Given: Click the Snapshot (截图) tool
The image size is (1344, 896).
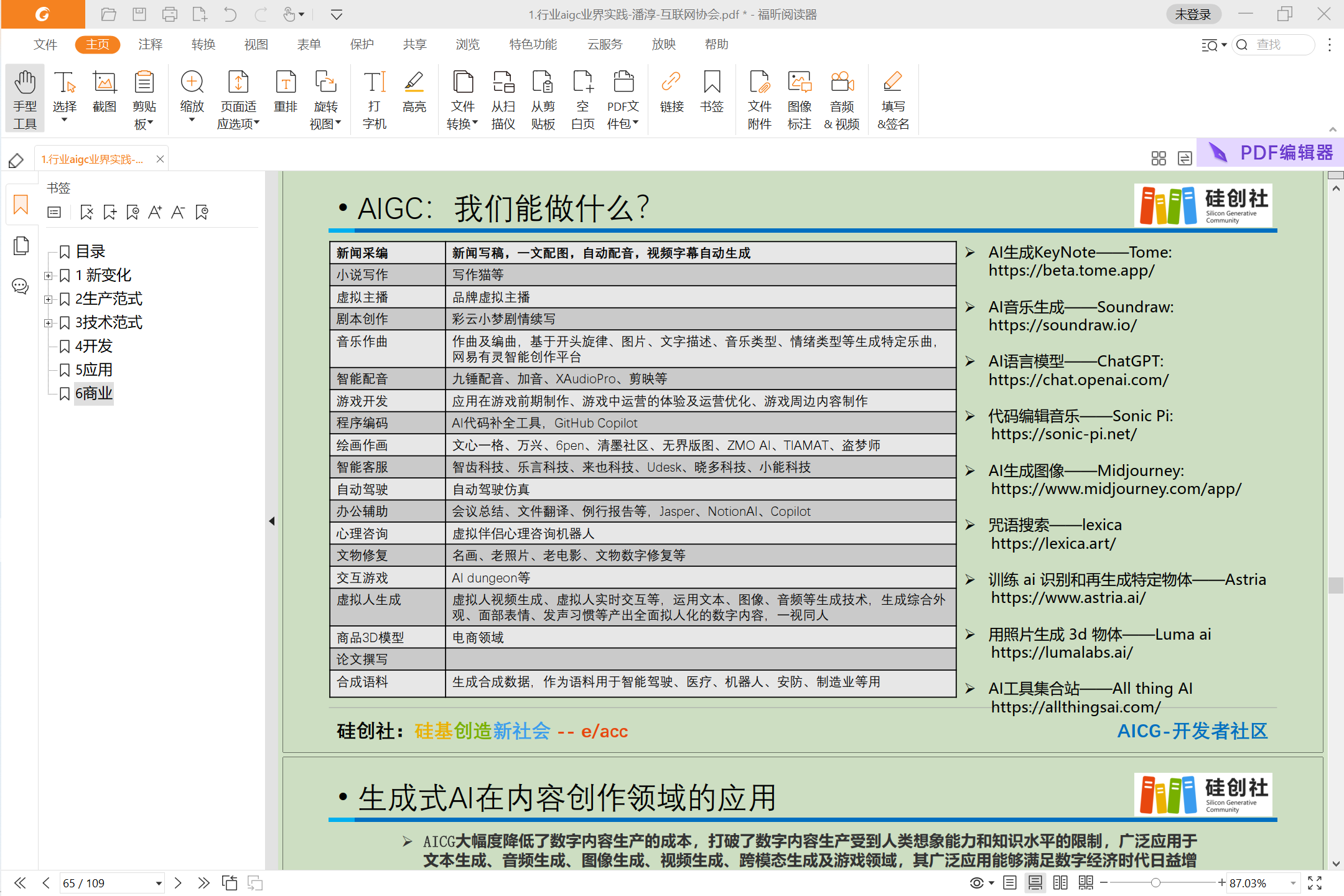Looking at the screenshot, I should coord(105,92).
